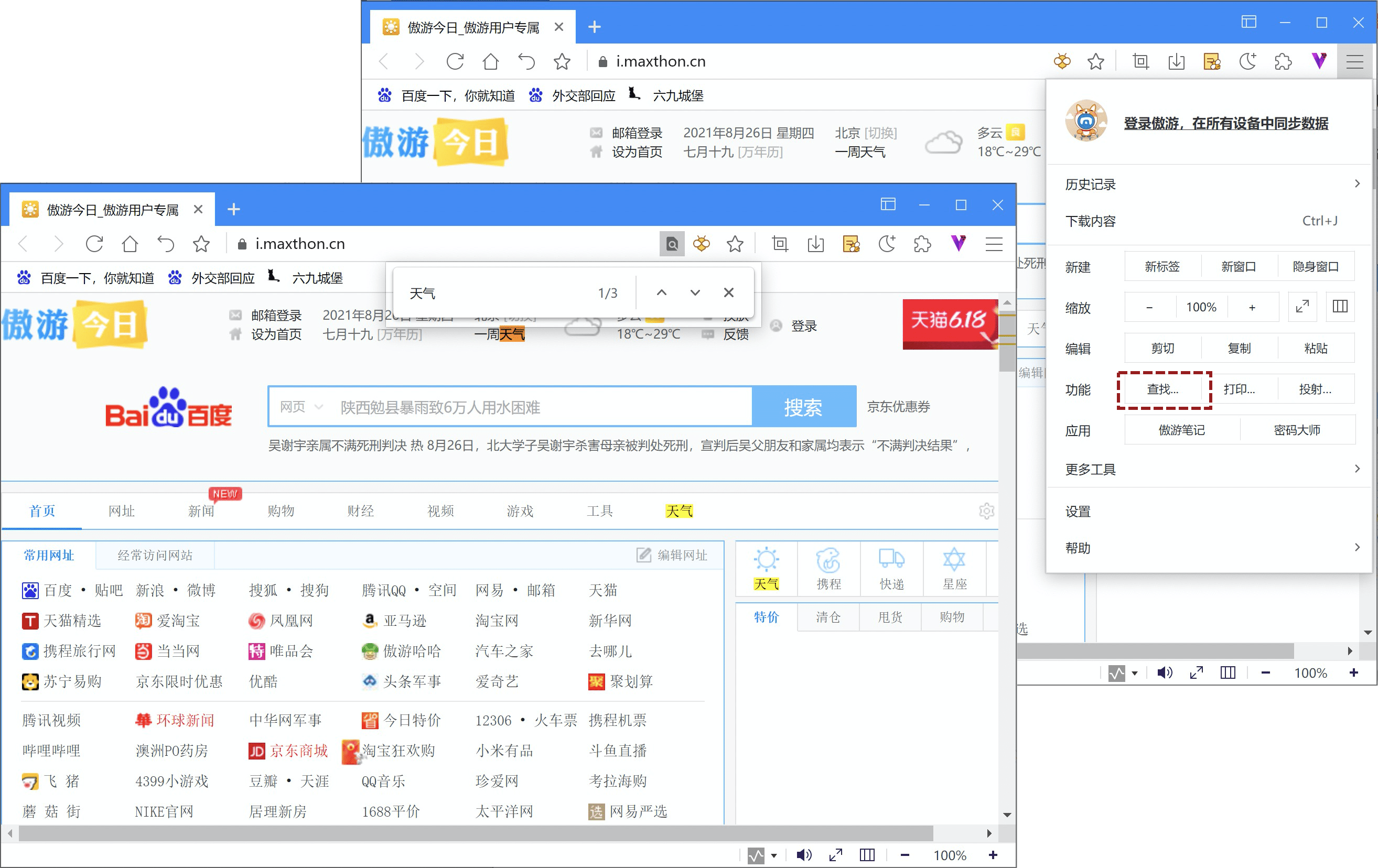Click zoom plus in front window status bar
This screenshot has height=868, width=1378.
point(993,855)
